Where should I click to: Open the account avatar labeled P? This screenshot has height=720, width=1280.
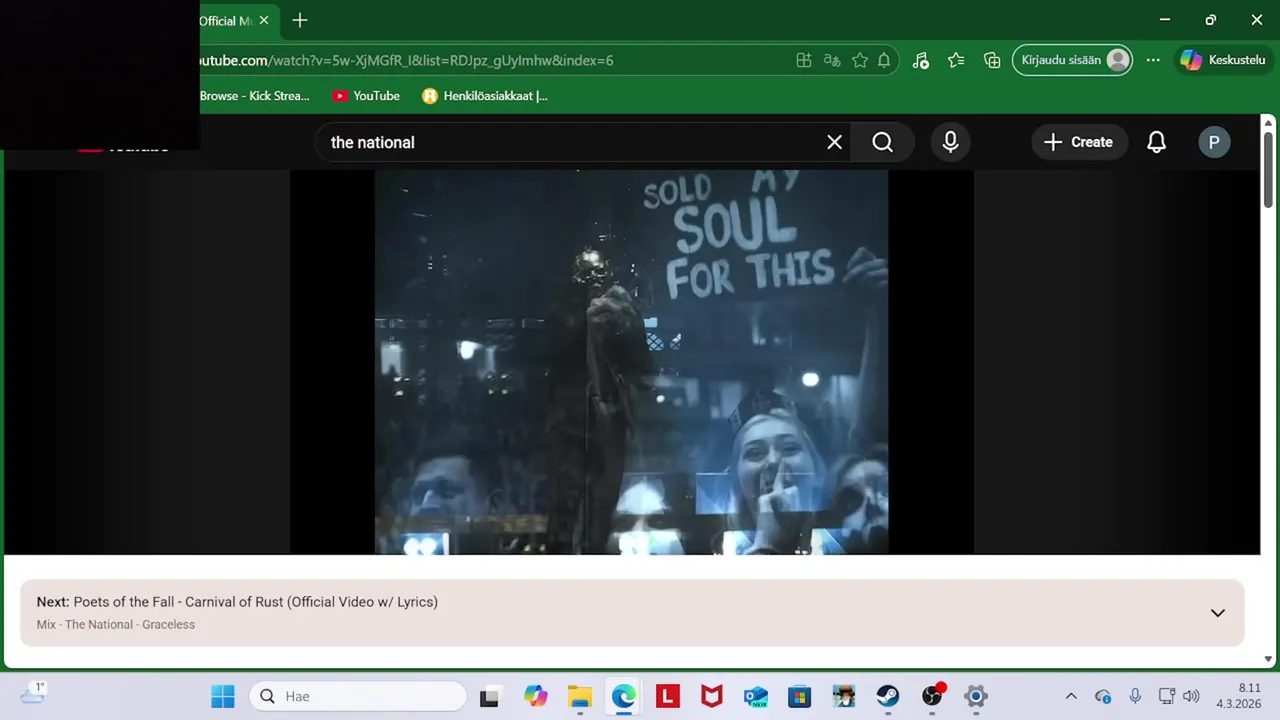click(1214, 142)
